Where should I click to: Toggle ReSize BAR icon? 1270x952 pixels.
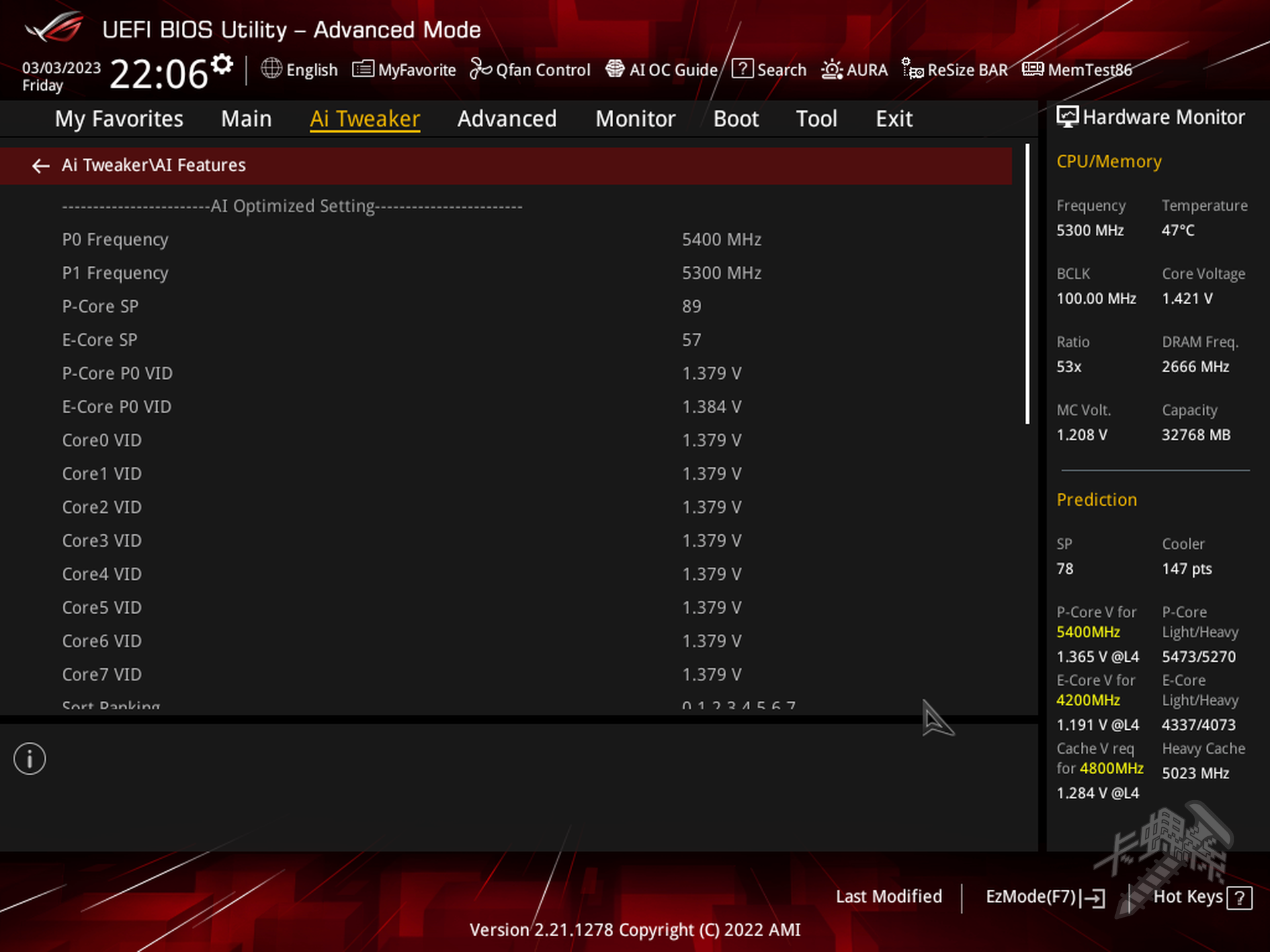pos(912,68)
